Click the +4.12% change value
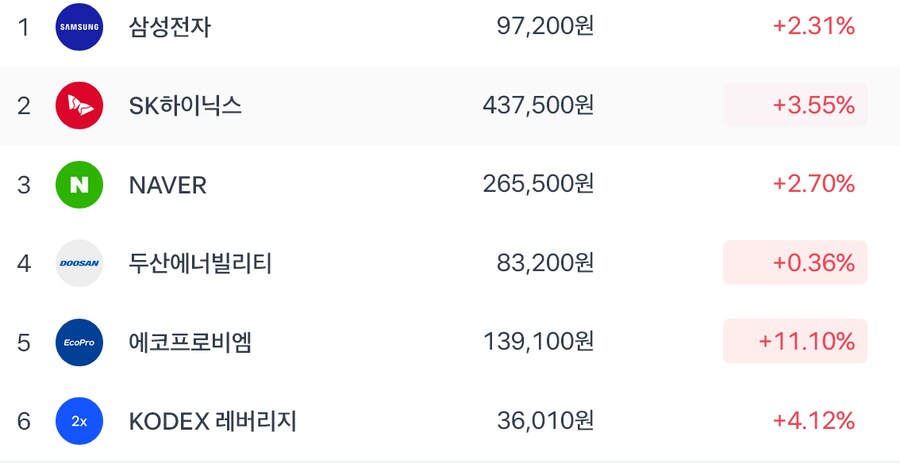 click(x=813, y=421)
